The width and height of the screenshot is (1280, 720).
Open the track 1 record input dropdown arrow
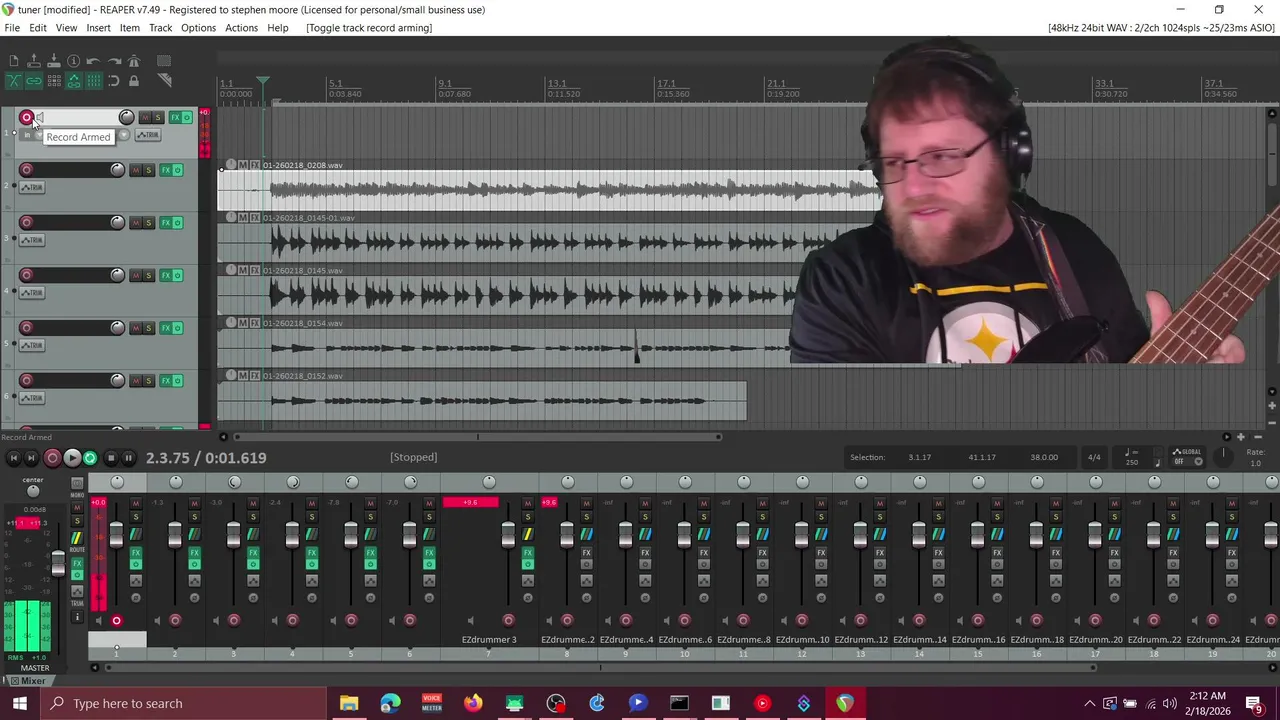click(x=124, y=134)
